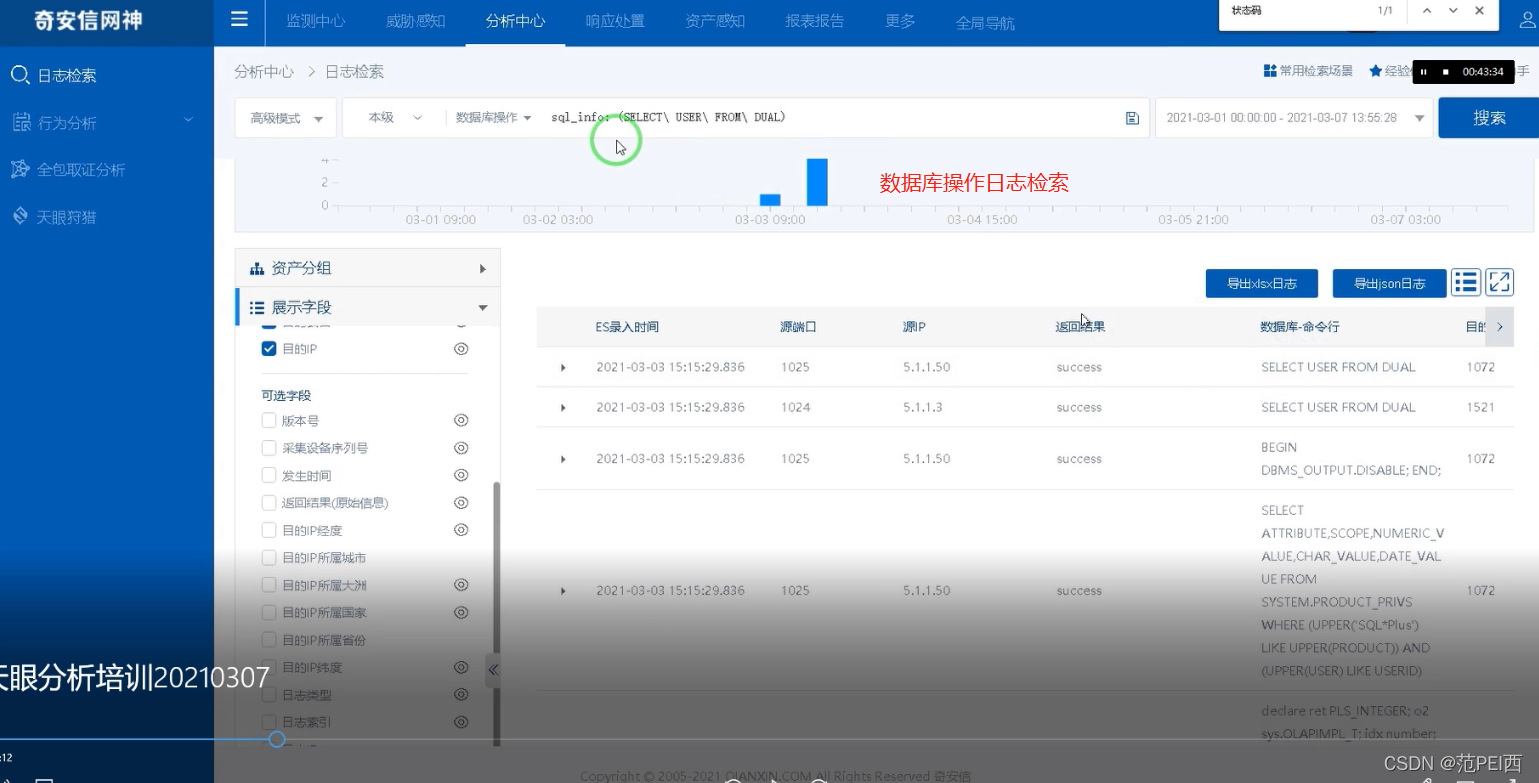Switch to the 监测中心 tab
This screenshot has height=783, width=1539.
point(315,21)
